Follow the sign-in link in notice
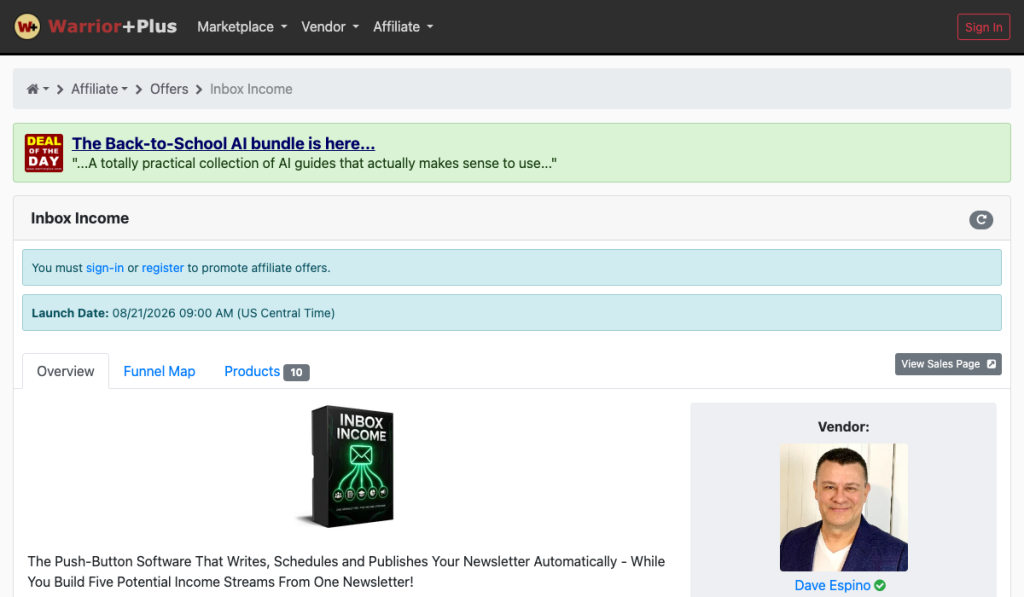Viewport: 1024px width, 597px height. [104, 268]
